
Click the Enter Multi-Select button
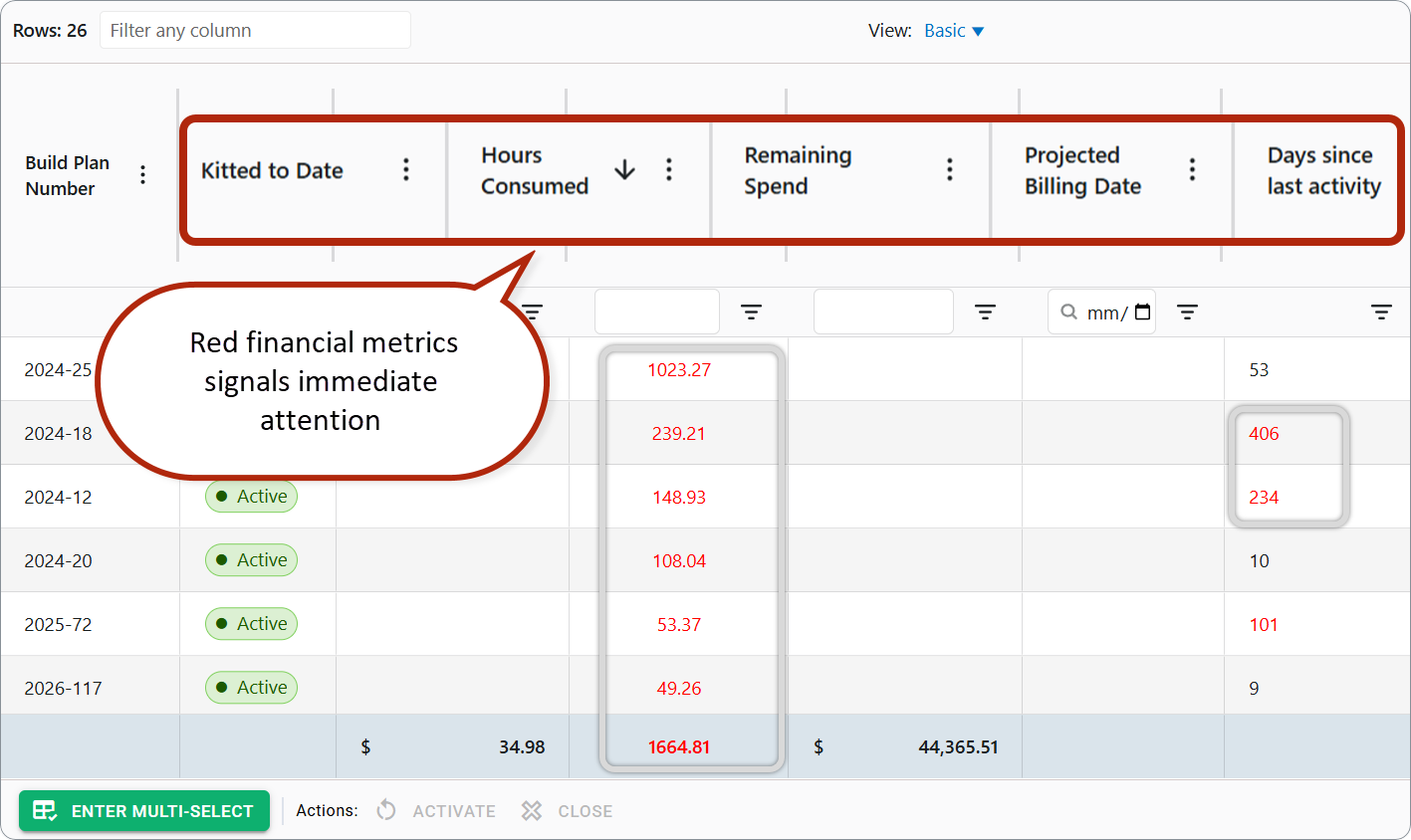[x=144, y=811]
